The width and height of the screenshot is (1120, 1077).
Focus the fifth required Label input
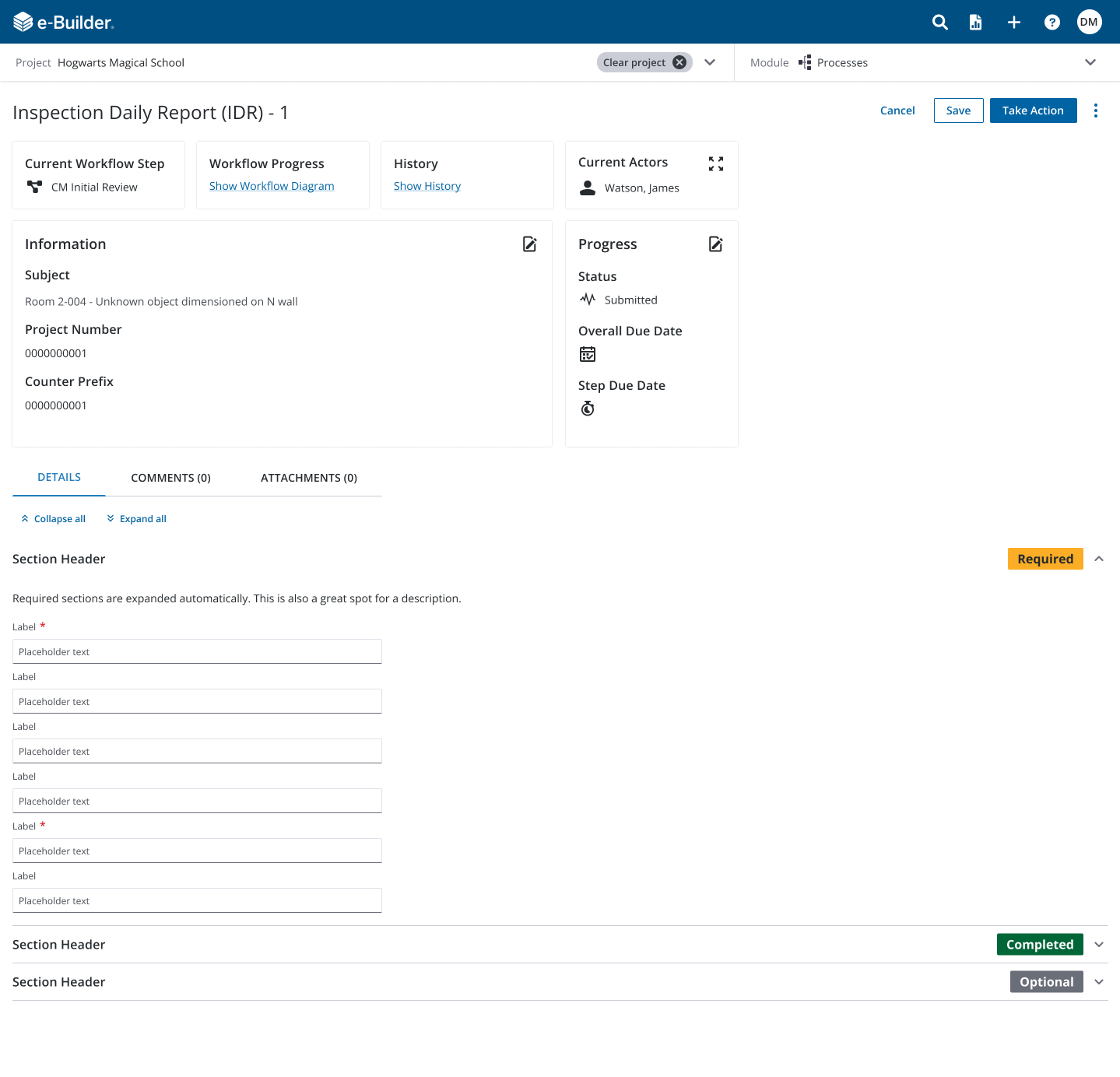tap(197, 851)
